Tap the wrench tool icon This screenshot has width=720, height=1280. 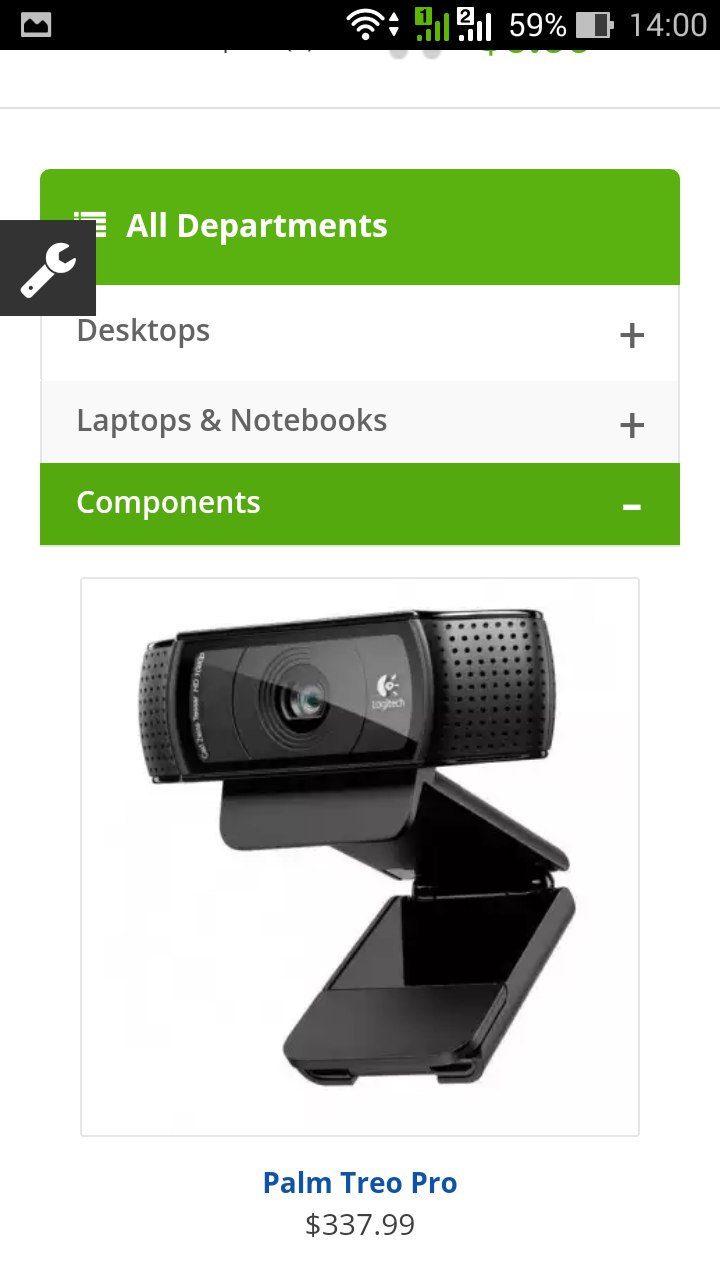48,268
